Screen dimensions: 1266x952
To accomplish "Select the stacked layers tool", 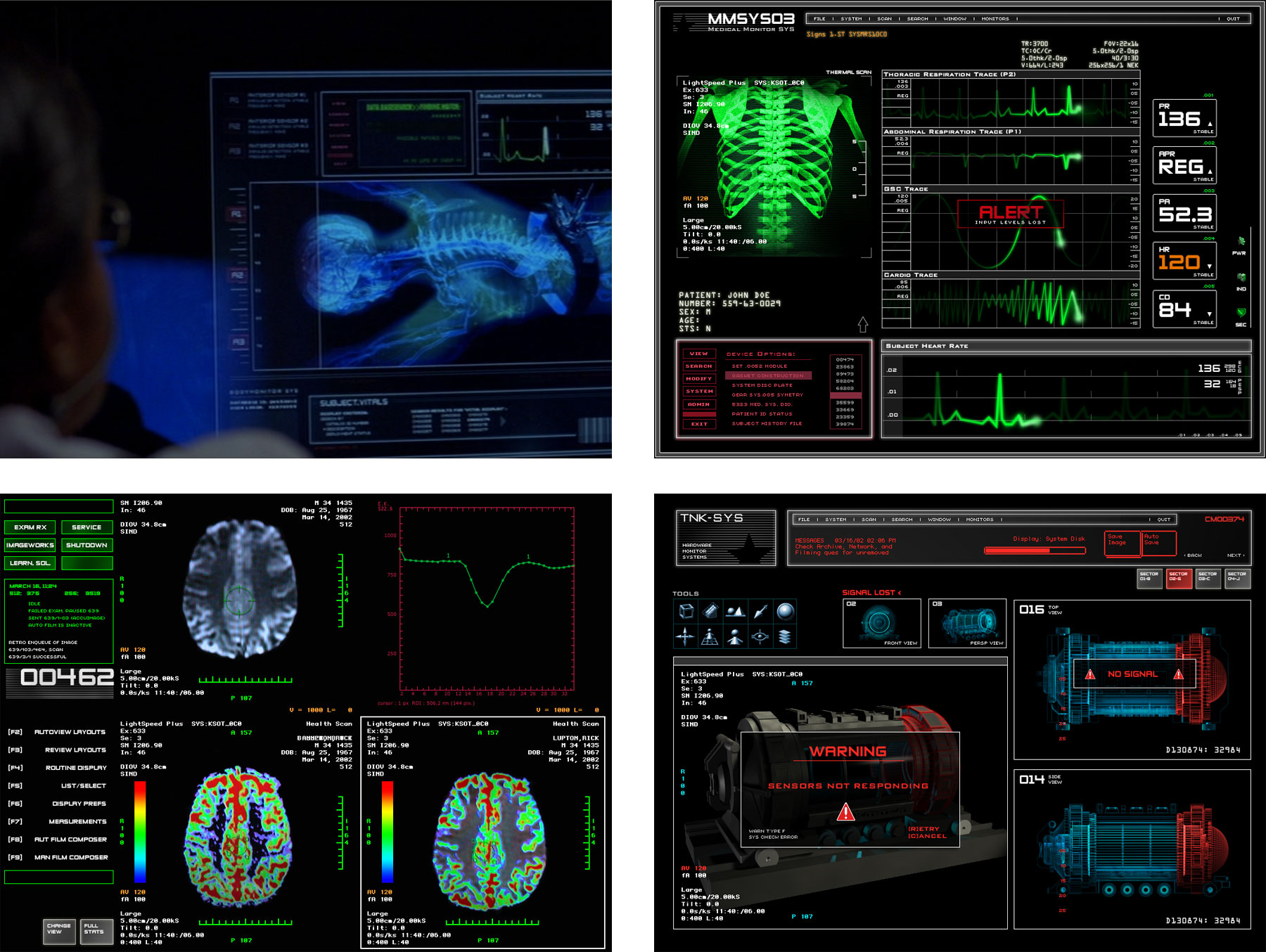I will click(785, 637).
